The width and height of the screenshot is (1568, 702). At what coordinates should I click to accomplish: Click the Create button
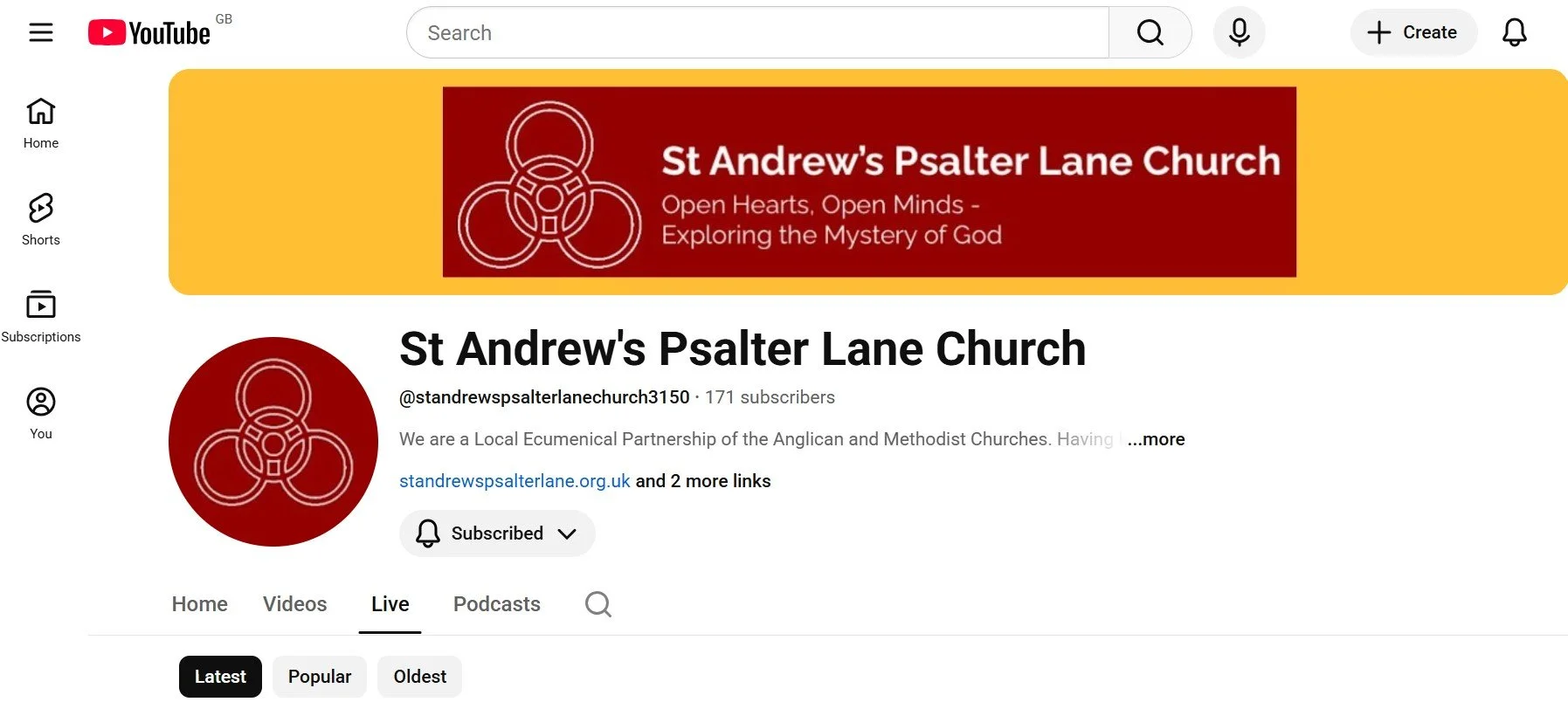(x=1413, y=32)
